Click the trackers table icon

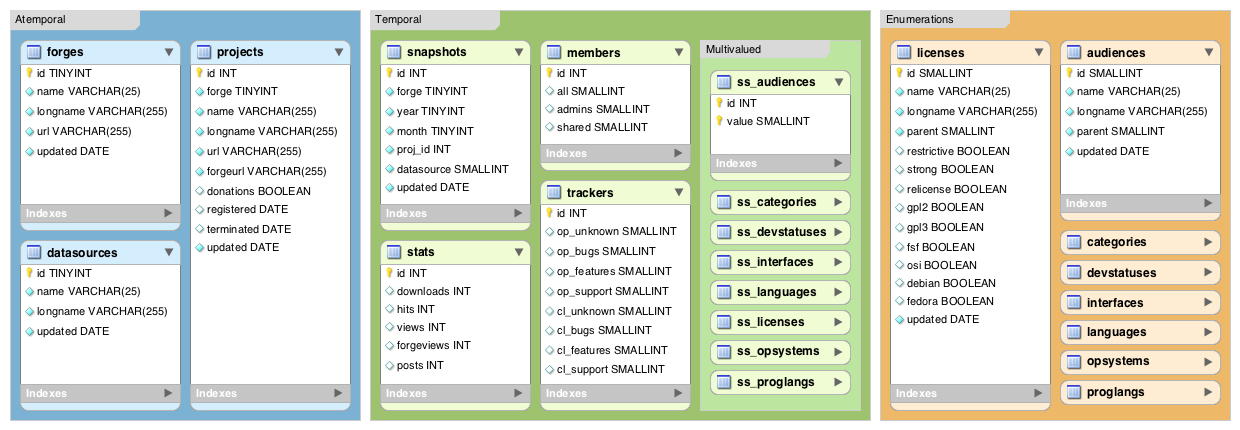[553, 192]
